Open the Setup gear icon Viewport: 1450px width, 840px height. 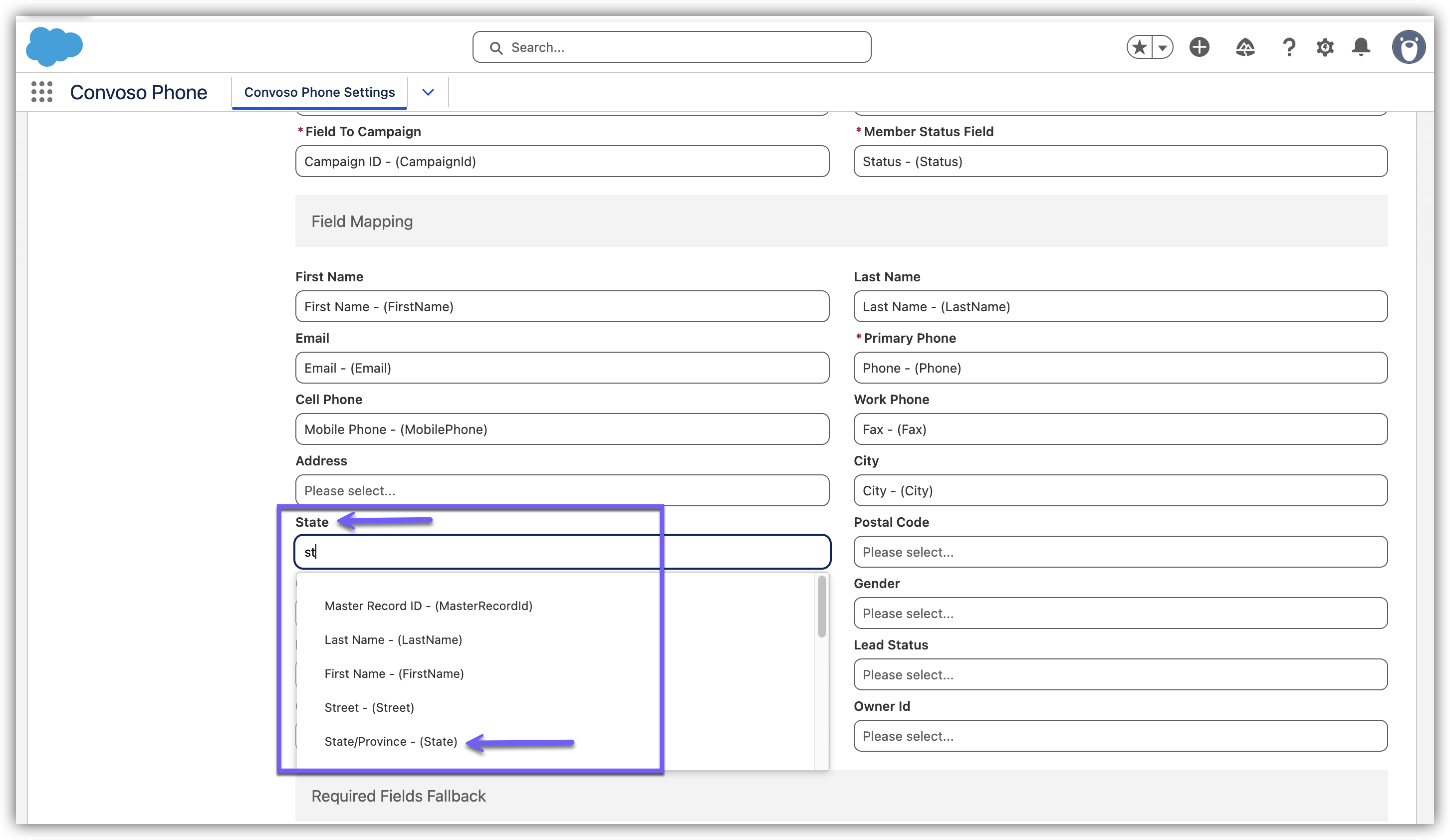coord(1325,47)
